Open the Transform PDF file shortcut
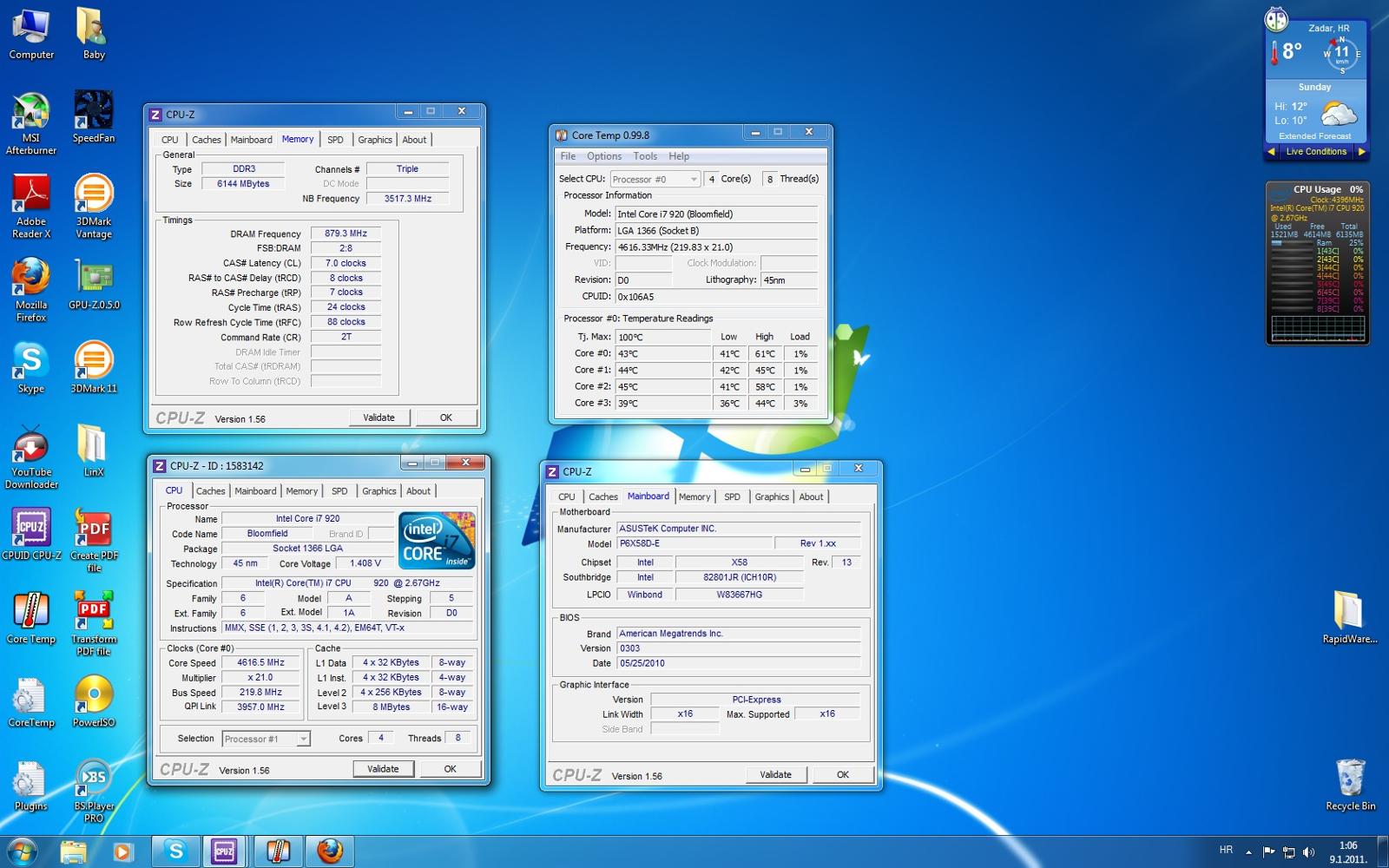 94,624
